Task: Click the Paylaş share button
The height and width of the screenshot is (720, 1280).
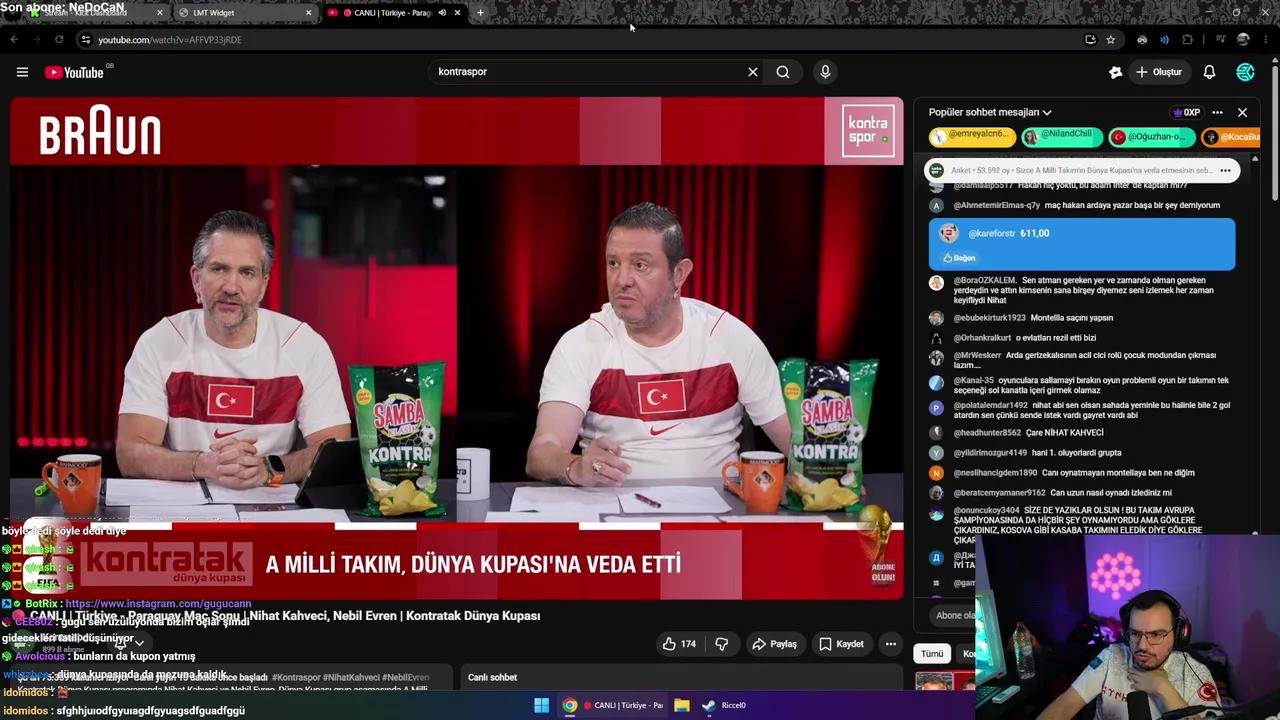Action: pyautogui.click(x=774, y=644)
